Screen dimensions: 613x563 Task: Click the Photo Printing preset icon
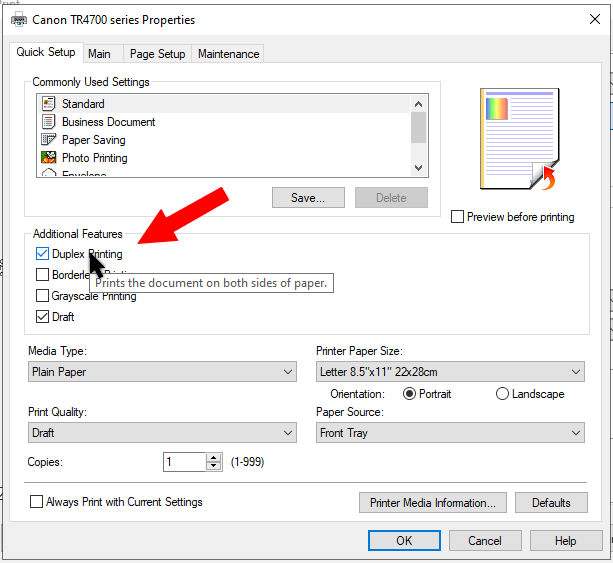[x=48, y=158]
